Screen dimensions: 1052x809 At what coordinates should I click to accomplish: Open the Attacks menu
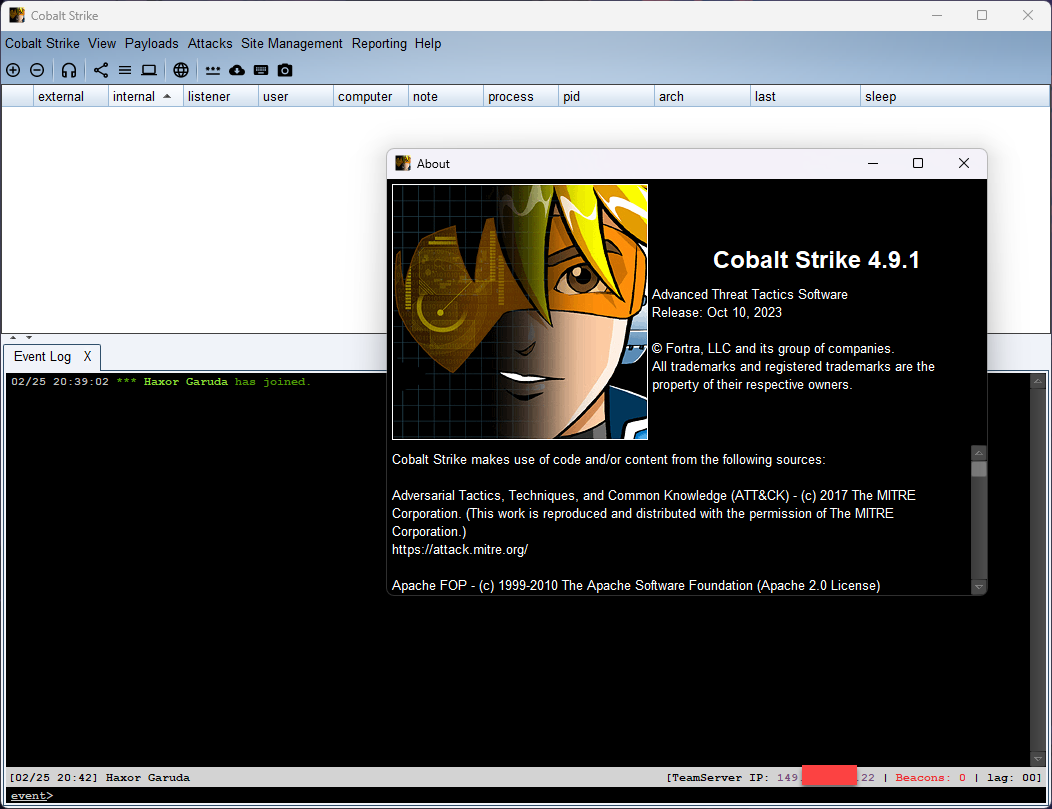pyautogui.click(x=210, y=44)
